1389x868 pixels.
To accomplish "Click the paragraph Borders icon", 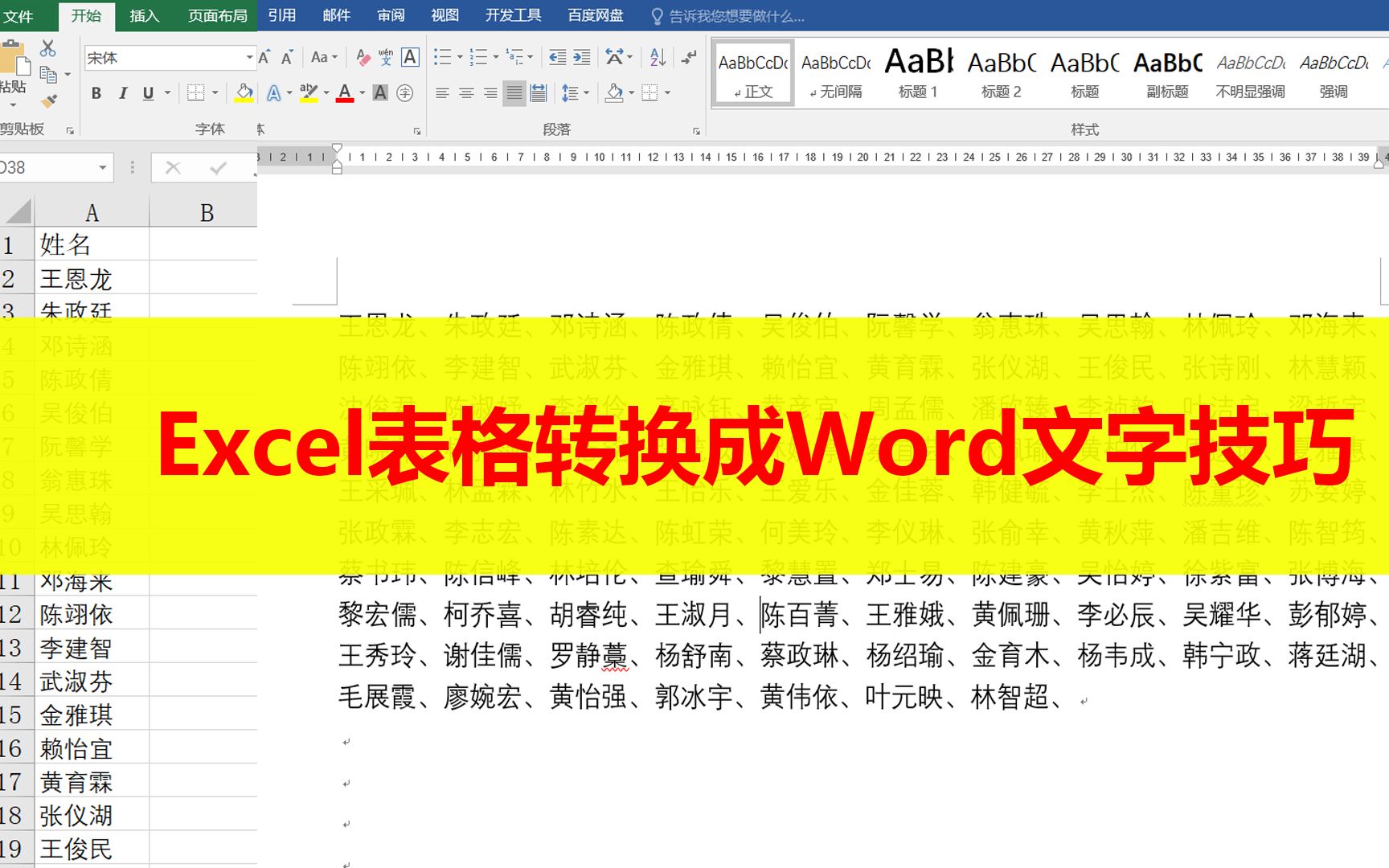I will pos(650,93).
